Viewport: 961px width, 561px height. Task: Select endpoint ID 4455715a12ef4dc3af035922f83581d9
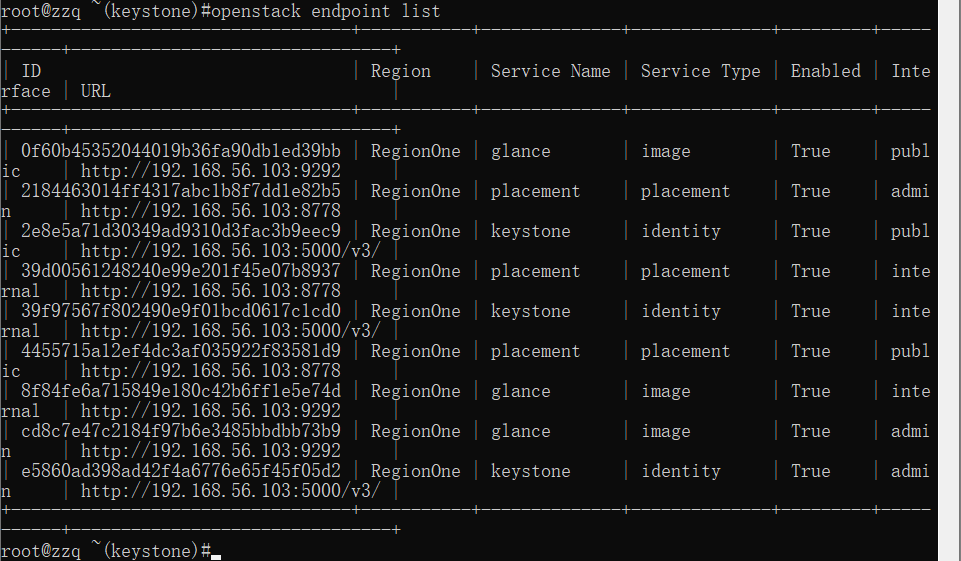(181, 351)
